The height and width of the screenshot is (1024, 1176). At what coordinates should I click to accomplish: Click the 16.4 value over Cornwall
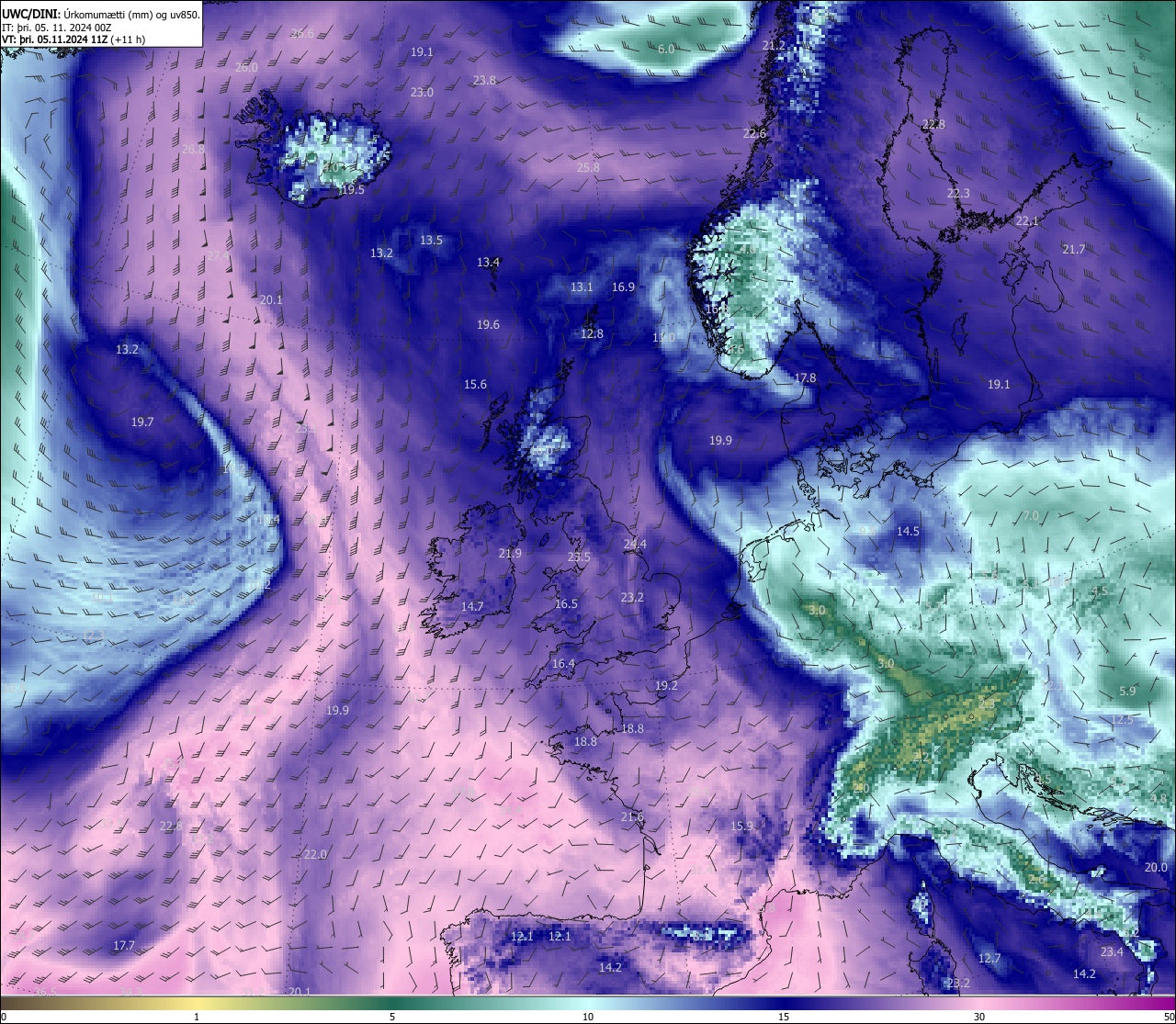click(x=563, y=663)
